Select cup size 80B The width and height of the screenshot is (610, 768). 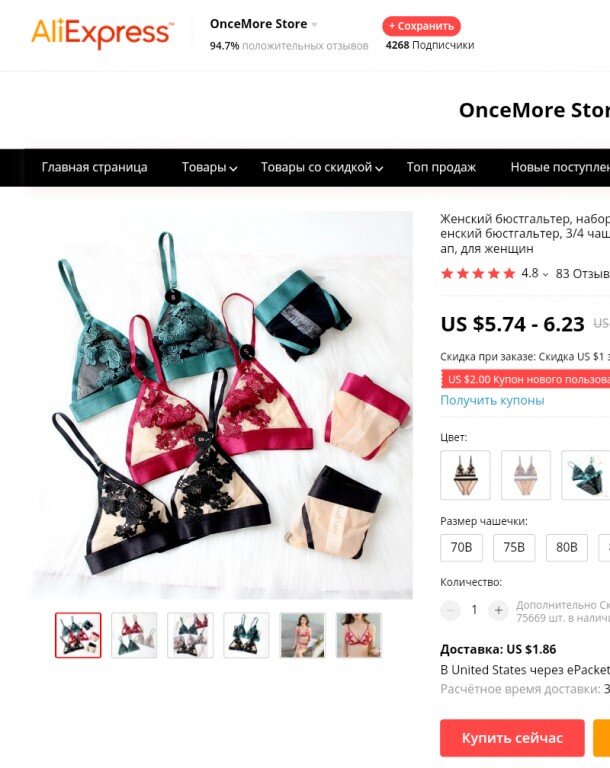[566, 547]
